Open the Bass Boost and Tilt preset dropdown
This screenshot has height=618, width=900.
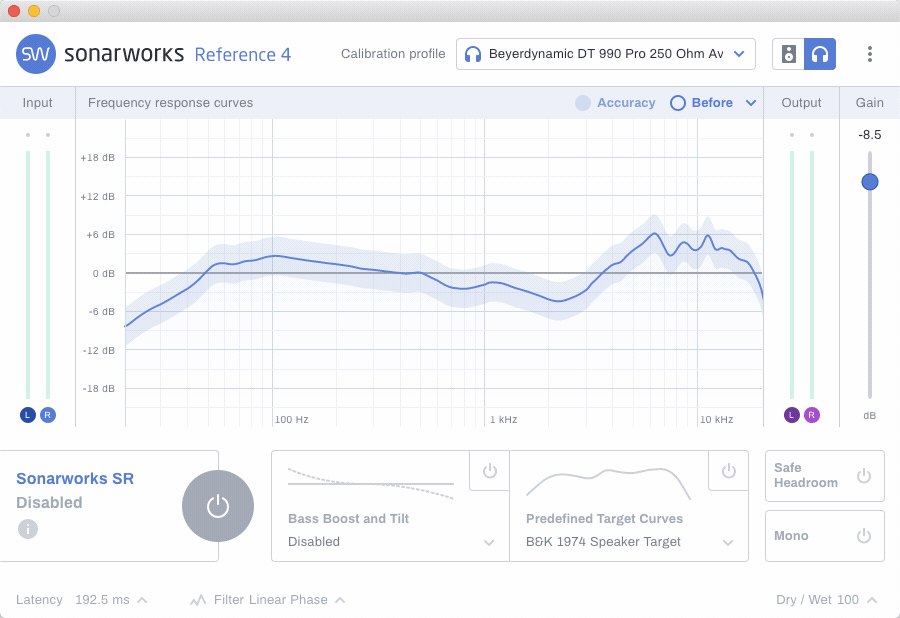[390, 542]
